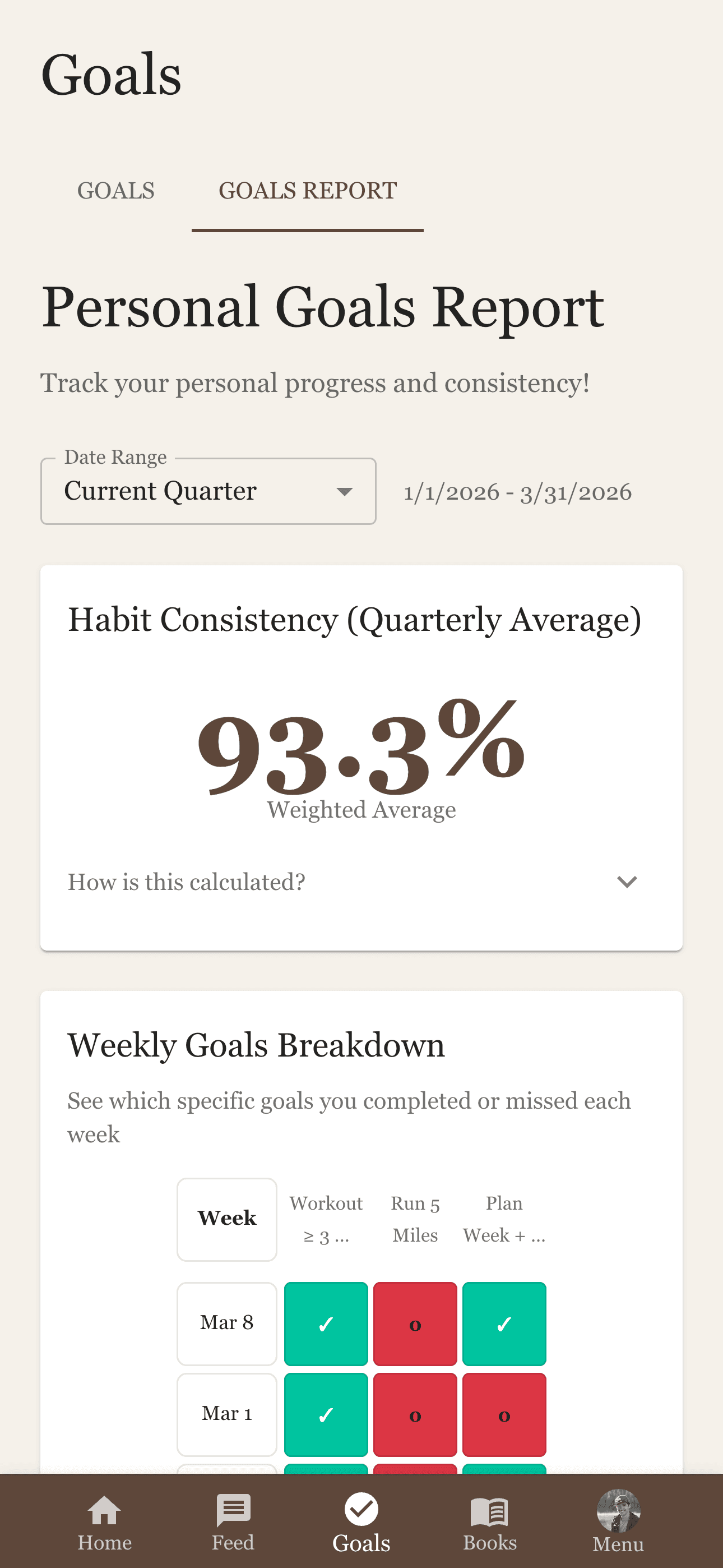
Task: Toggle the missed Plan Week cell for Mar 1
Action: point(504,1414)
